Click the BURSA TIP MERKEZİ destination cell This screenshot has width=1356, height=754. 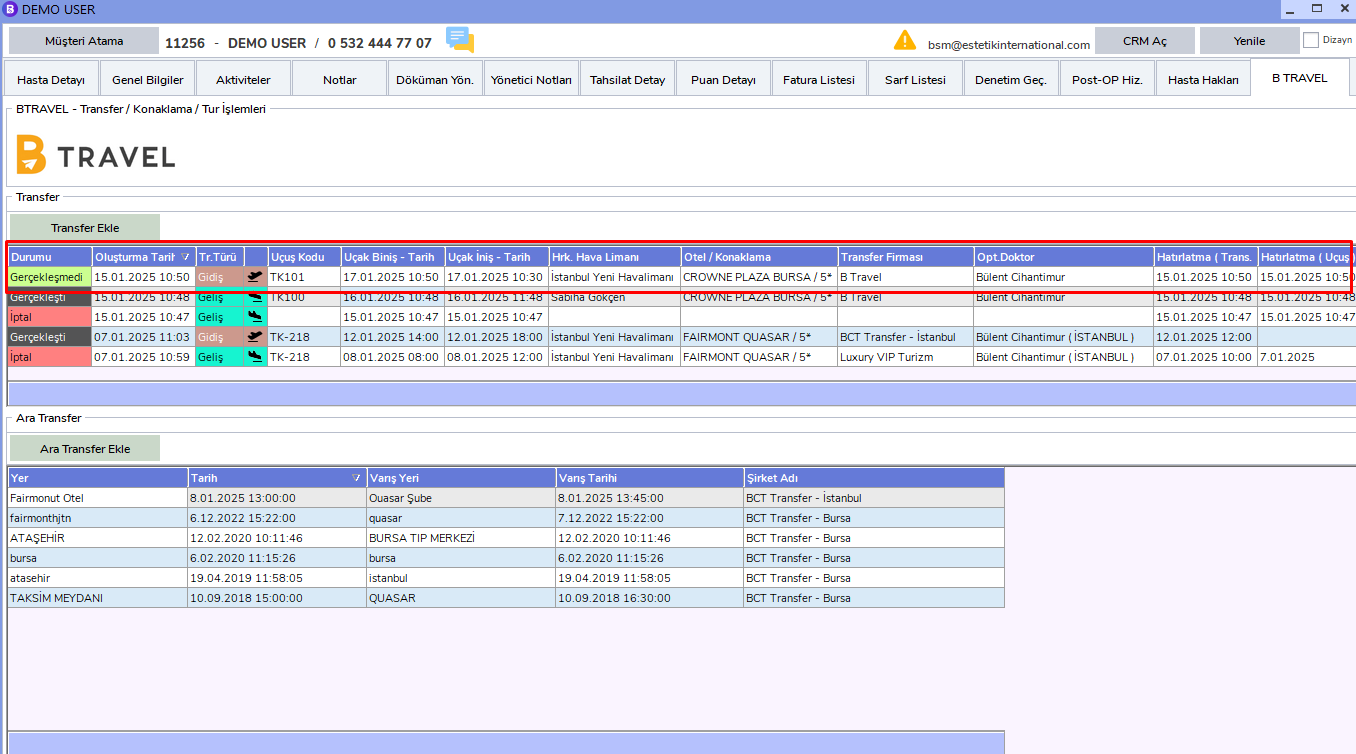click(461, 538)
